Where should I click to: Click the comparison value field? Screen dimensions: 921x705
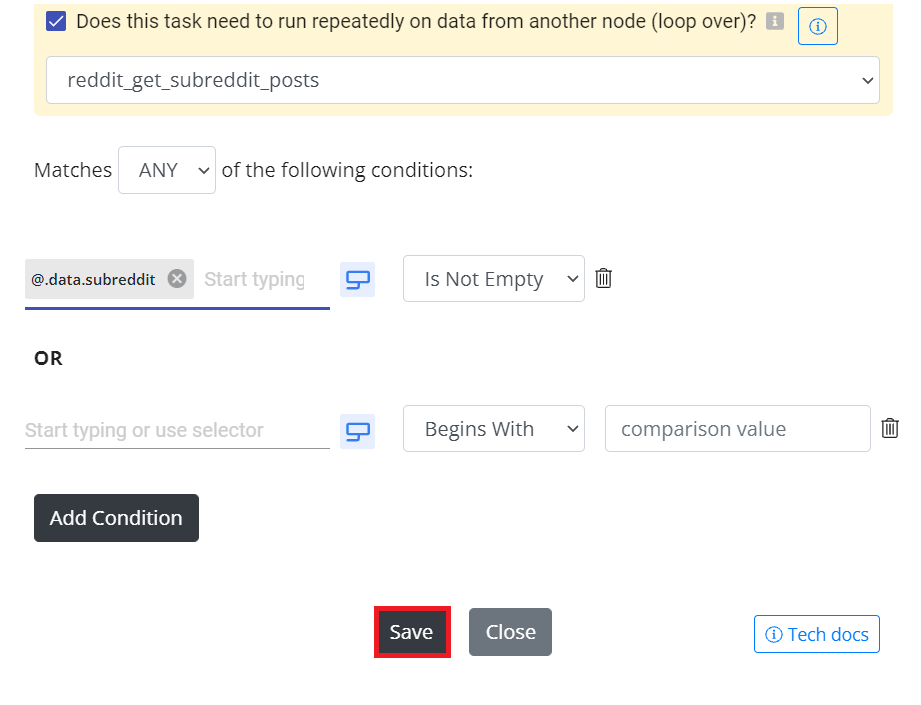tap(738, 428)
